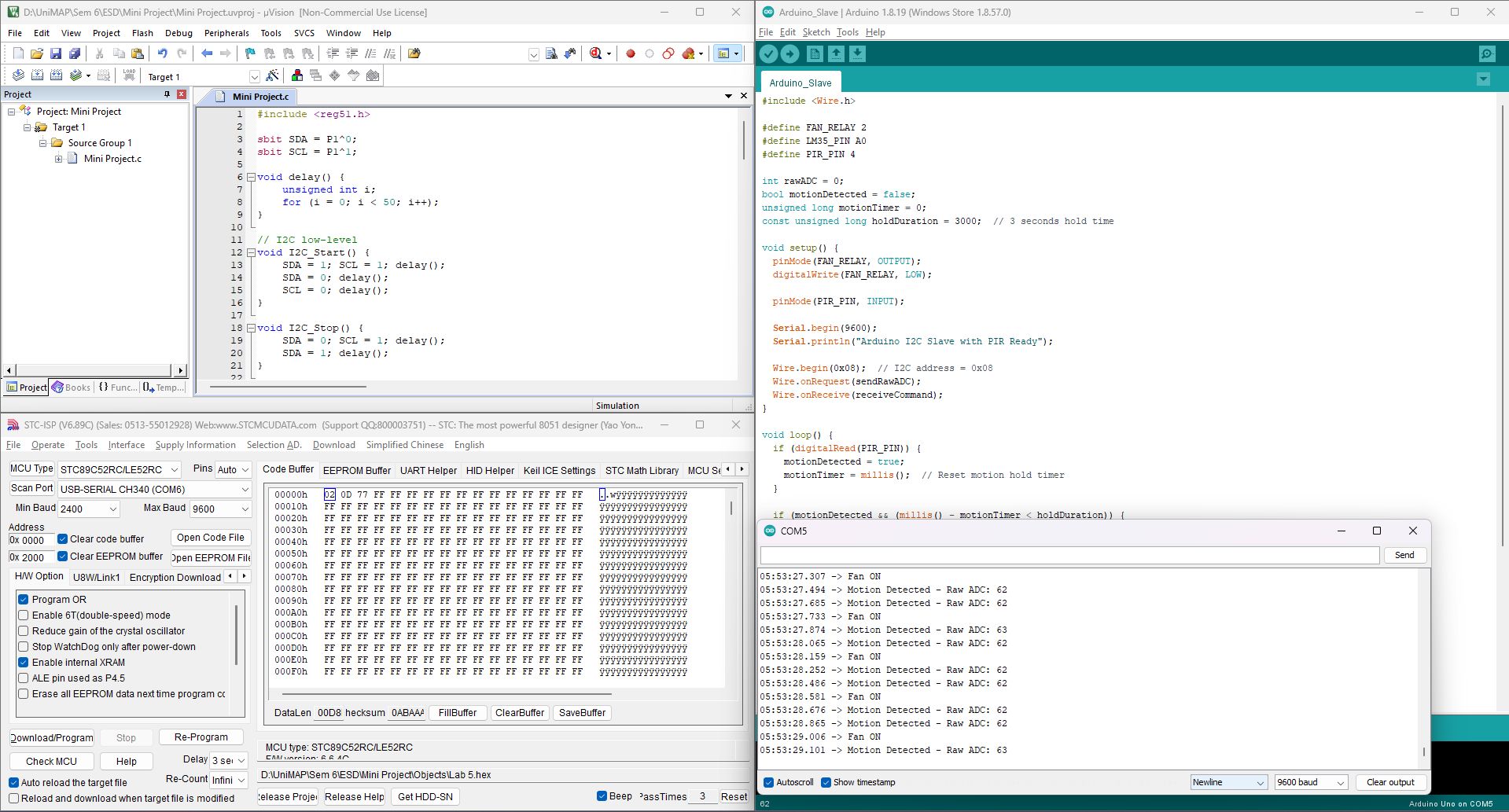Click FillBuffer button in STC-ISP
The width and height of the screenshot is (1509, 812).
[457, 713]
